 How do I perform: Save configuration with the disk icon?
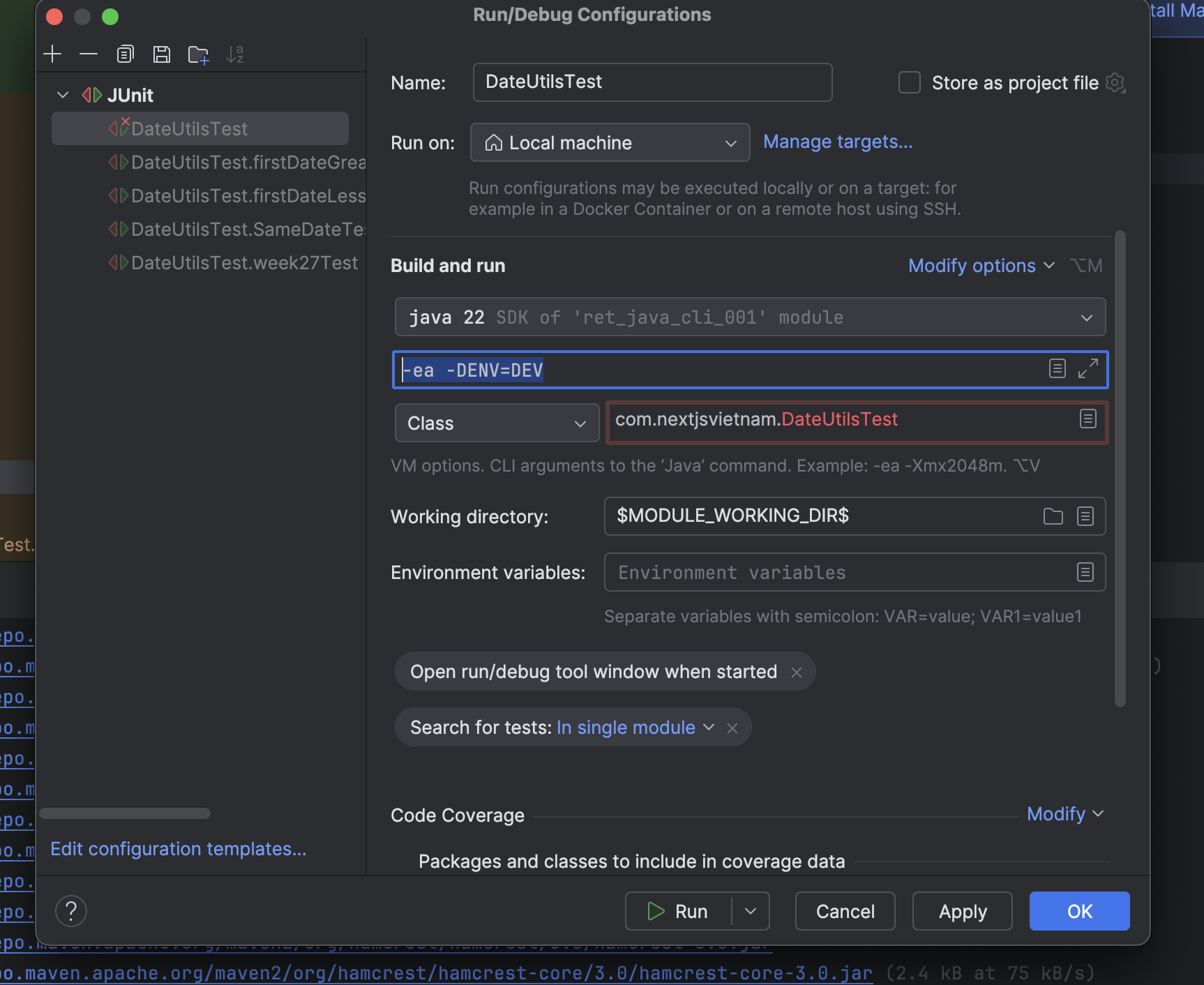pos(162,54)
